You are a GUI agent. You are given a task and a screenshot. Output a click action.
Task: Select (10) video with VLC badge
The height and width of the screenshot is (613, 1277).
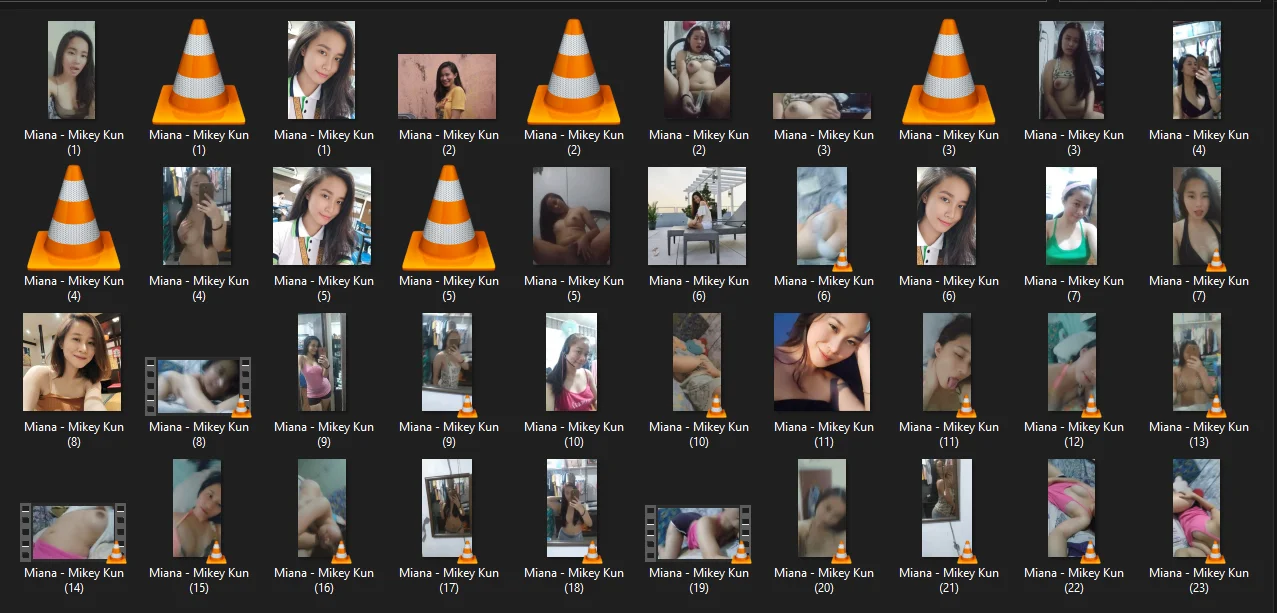pos(699,364)
